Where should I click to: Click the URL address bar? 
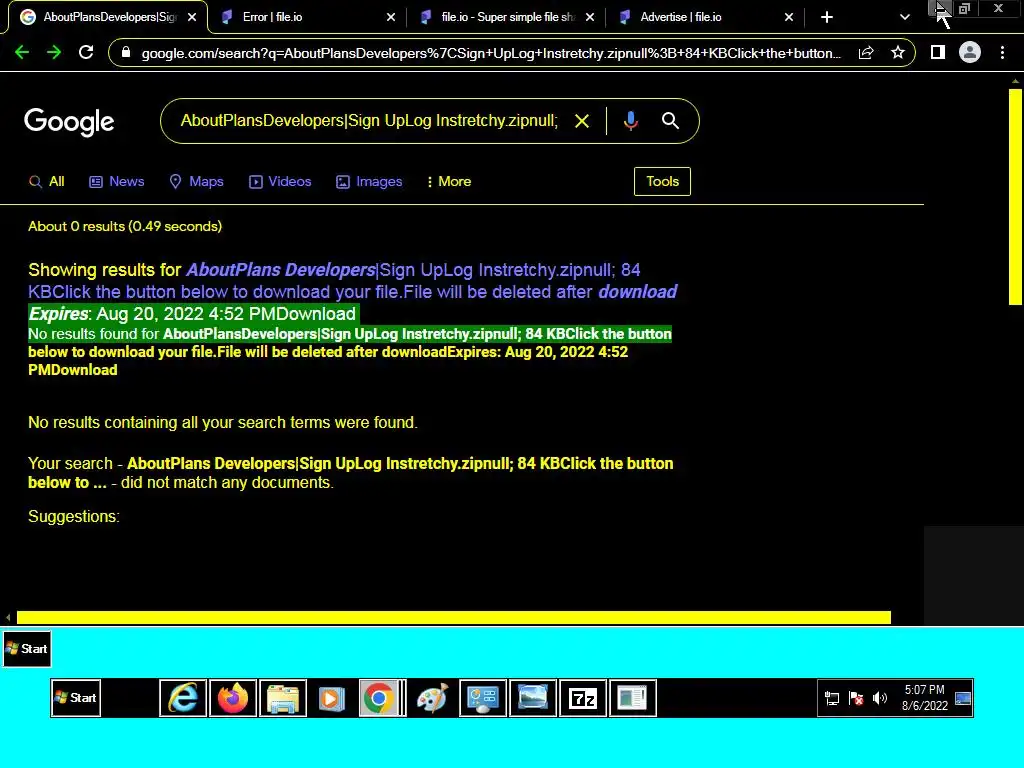click(x=491, y=53)
